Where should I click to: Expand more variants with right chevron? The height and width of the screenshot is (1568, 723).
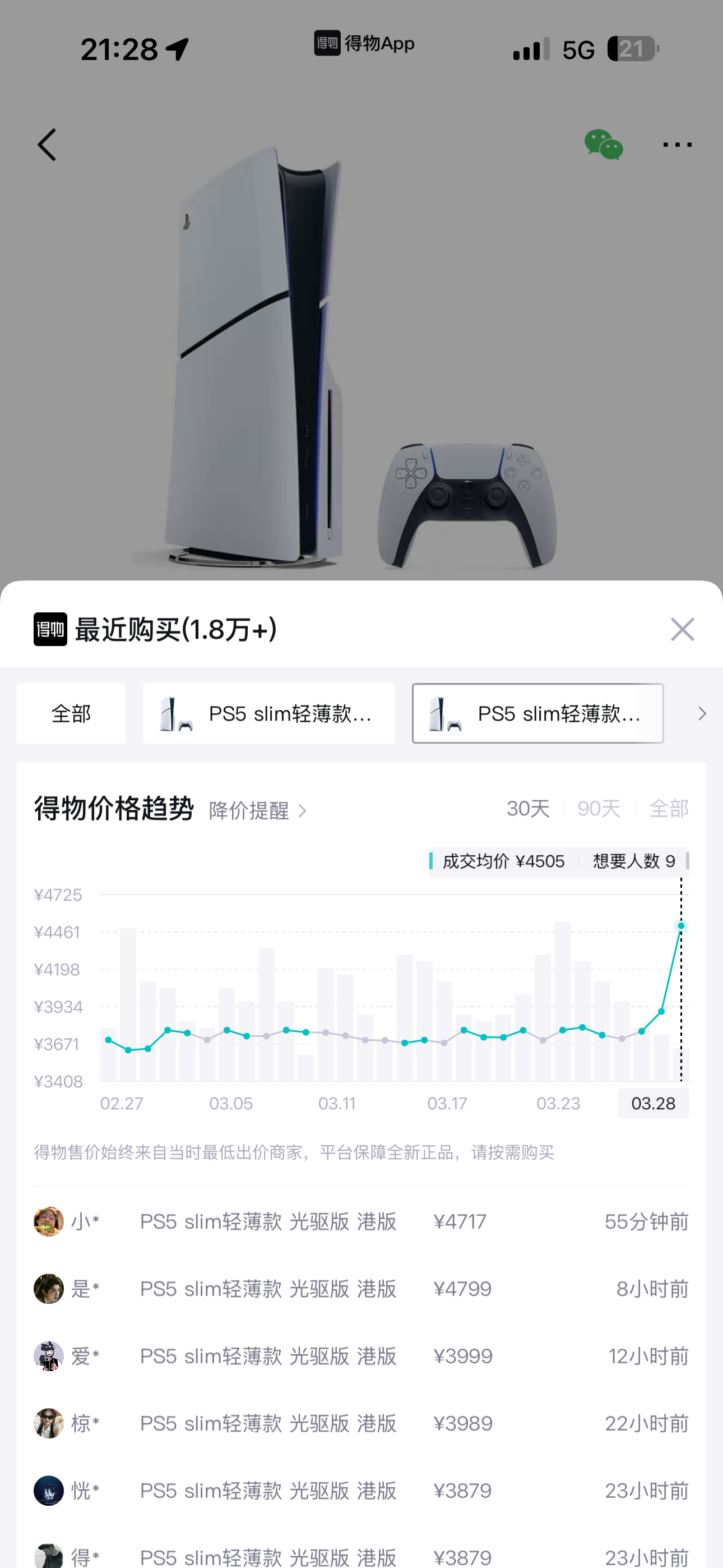[x=702, y=713]
